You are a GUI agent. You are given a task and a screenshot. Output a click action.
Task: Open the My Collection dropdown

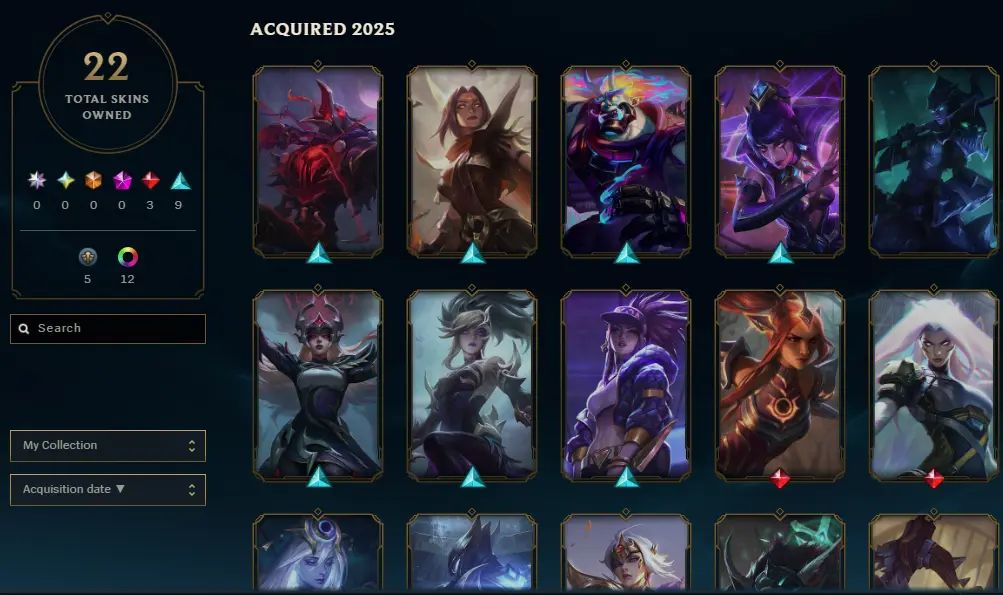tap(107, 446)
